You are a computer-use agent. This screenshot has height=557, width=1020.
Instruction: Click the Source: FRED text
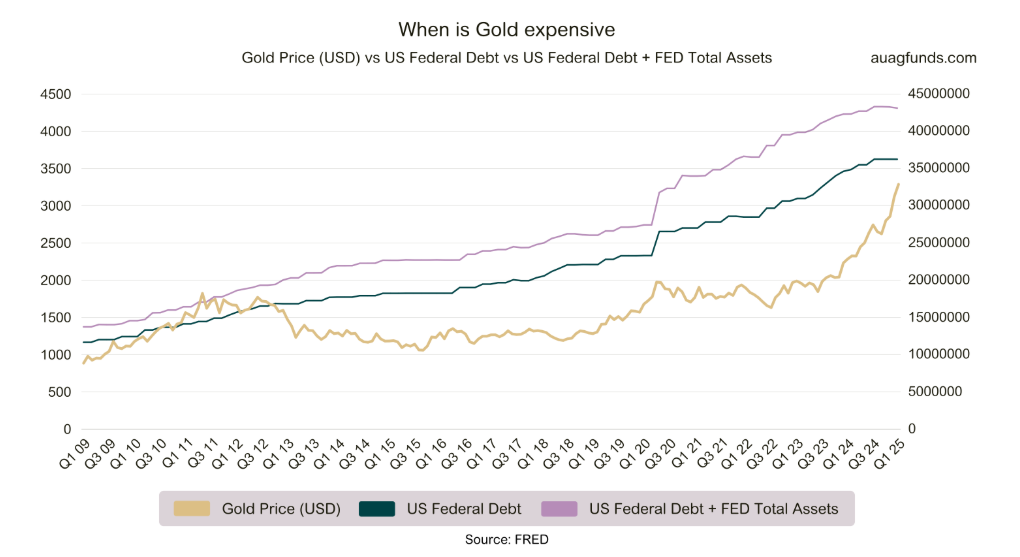pos(507,539)
